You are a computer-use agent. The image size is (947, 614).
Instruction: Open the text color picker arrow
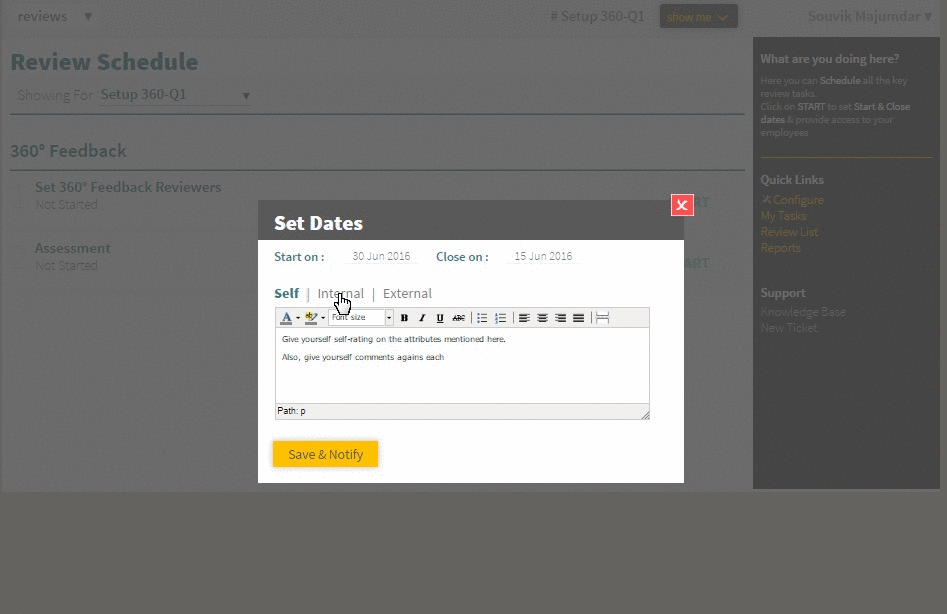(298, 318)
